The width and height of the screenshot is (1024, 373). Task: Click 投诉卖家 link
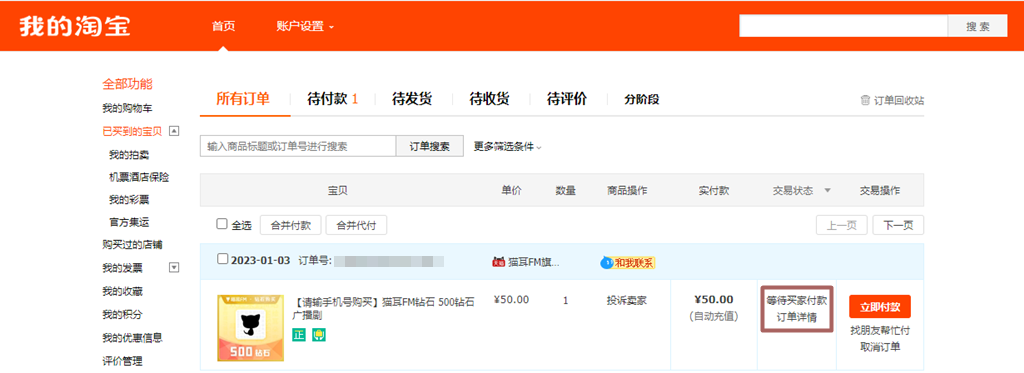(x=626, y=300)
